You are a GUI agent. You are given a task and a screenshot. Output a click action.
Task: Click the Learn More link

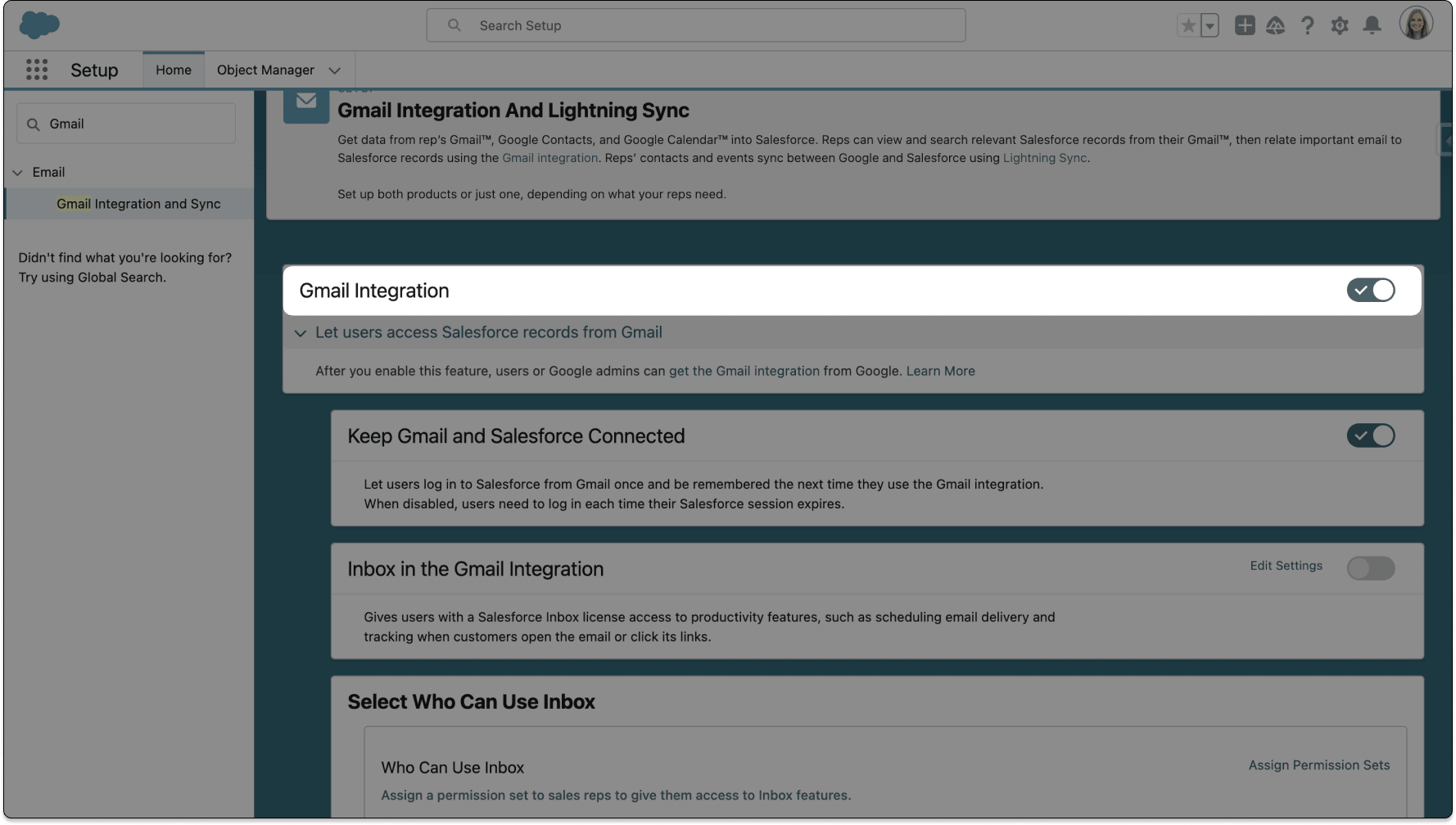(941, 371)
